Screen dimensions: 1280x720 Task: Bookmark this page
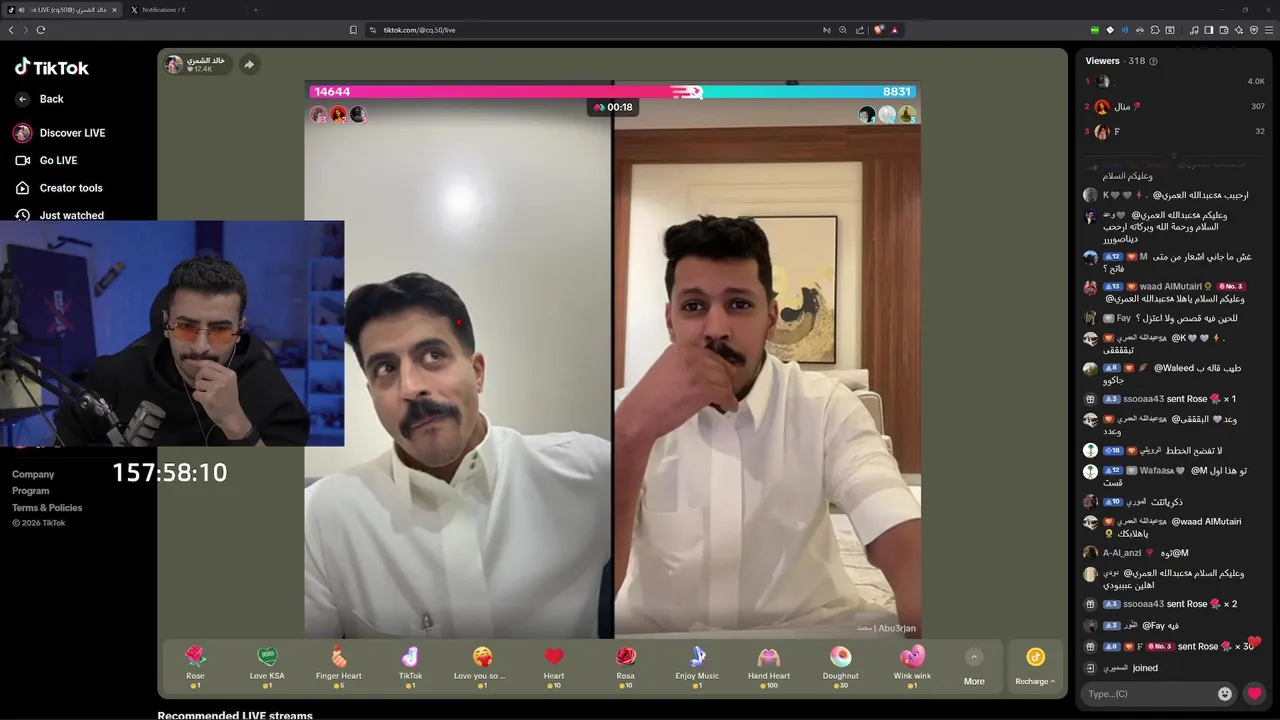coord(353,30)
